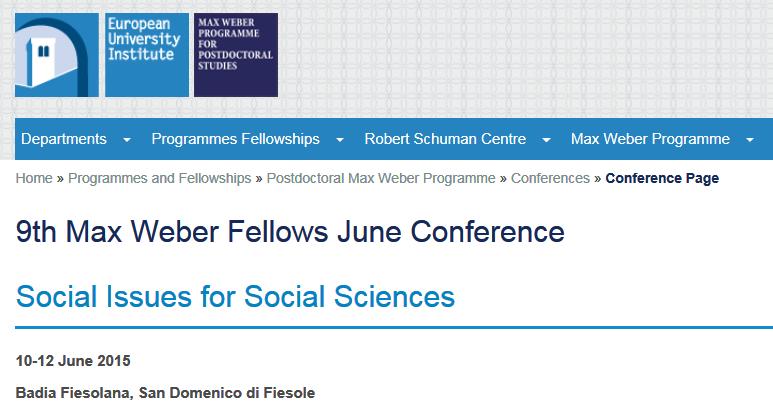The width and height of the screenshot is (773, 410).
Task: Open the Departments menu item
Action: pyautogui.click(x=64, y=139)
